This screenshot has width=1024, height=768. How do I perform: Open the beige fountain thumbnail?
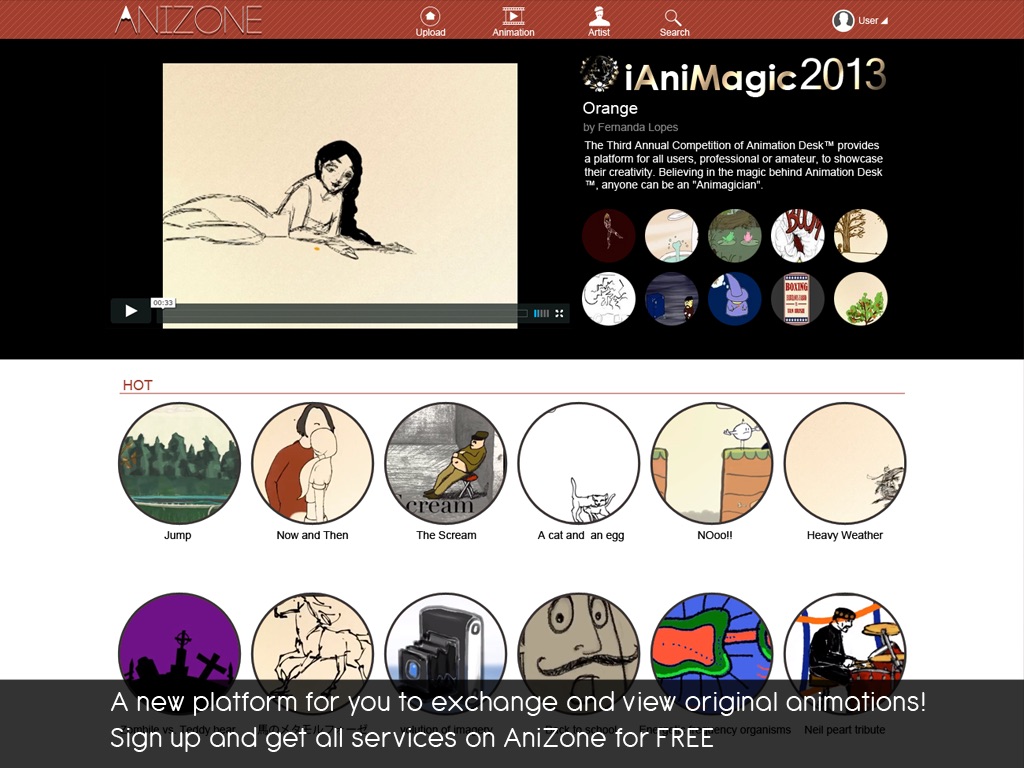pyautogui.click(x=671, y=236)
